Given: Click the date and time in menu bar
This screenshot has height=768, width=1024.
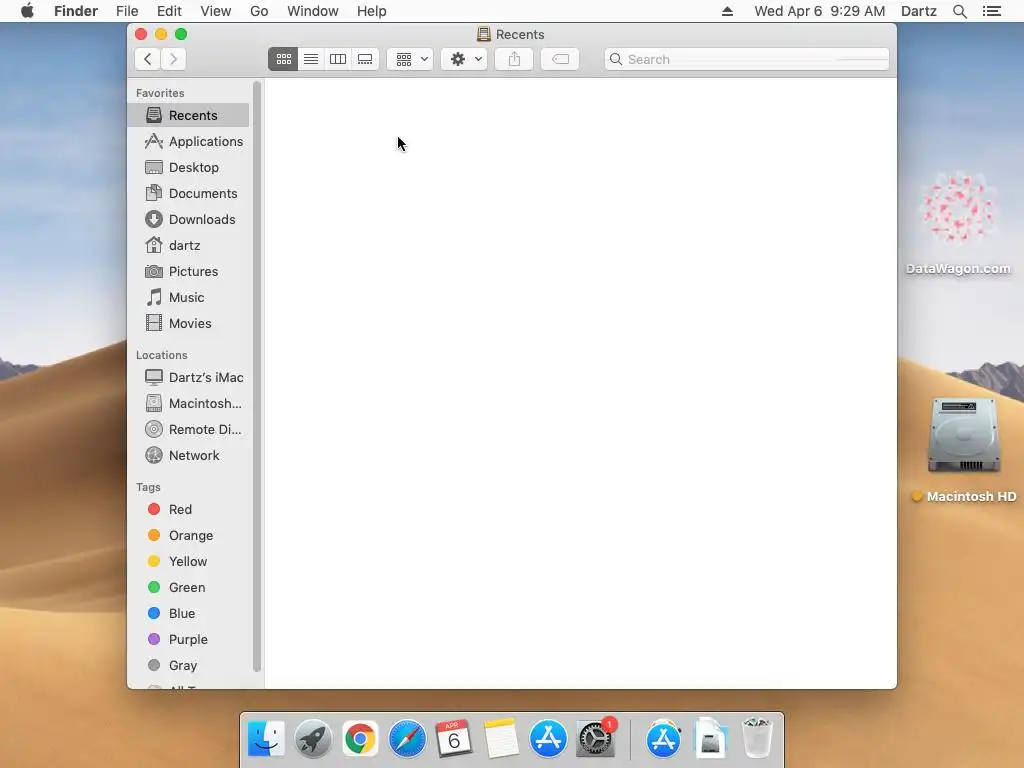Looking at the screenshot, I should click(x=820, y=11).
